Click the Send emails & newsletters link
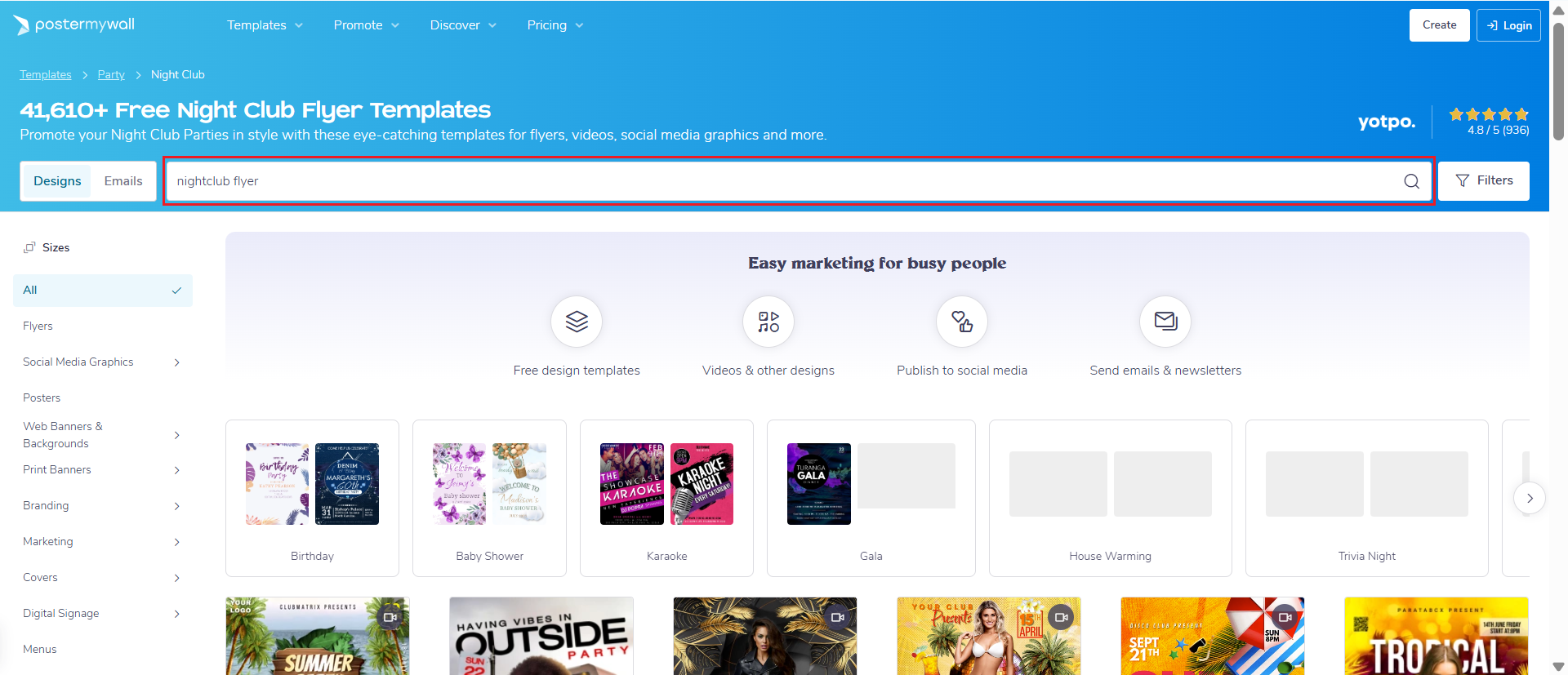 click(x=1165, y=371)
